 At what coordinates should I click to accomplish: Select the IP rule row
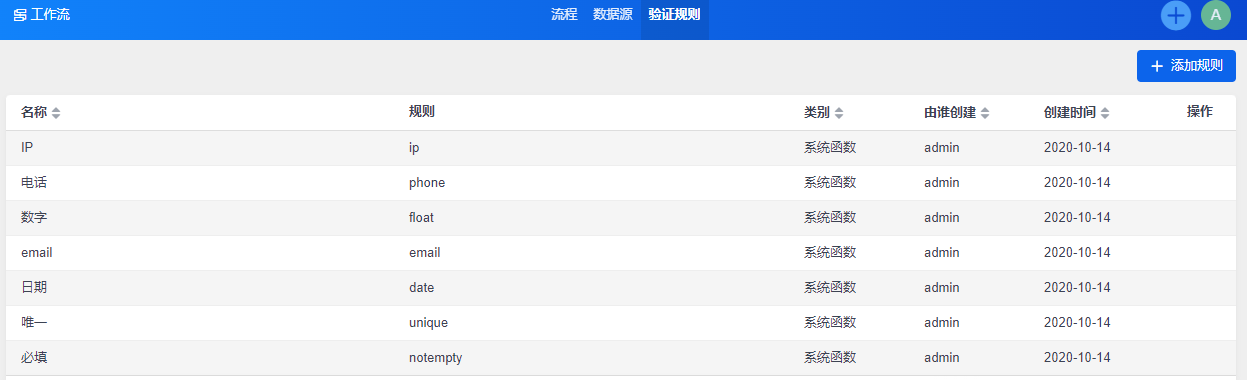coord(623,148)
